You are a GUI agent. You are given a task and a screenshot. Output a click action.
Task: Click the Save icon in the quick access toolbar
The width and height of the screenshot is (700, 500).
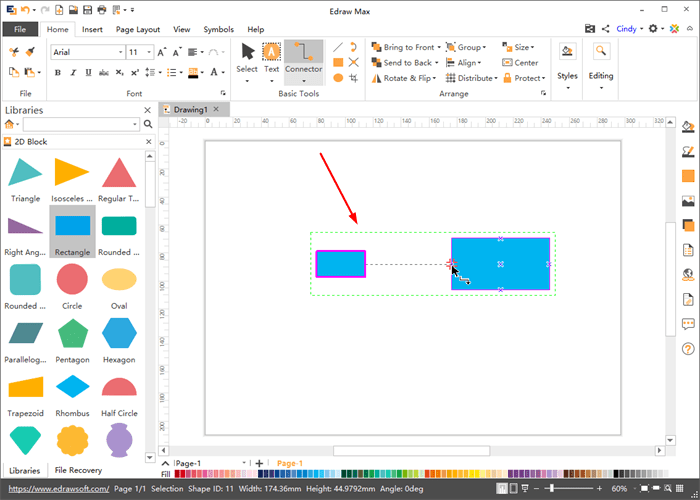coord(88,10)
